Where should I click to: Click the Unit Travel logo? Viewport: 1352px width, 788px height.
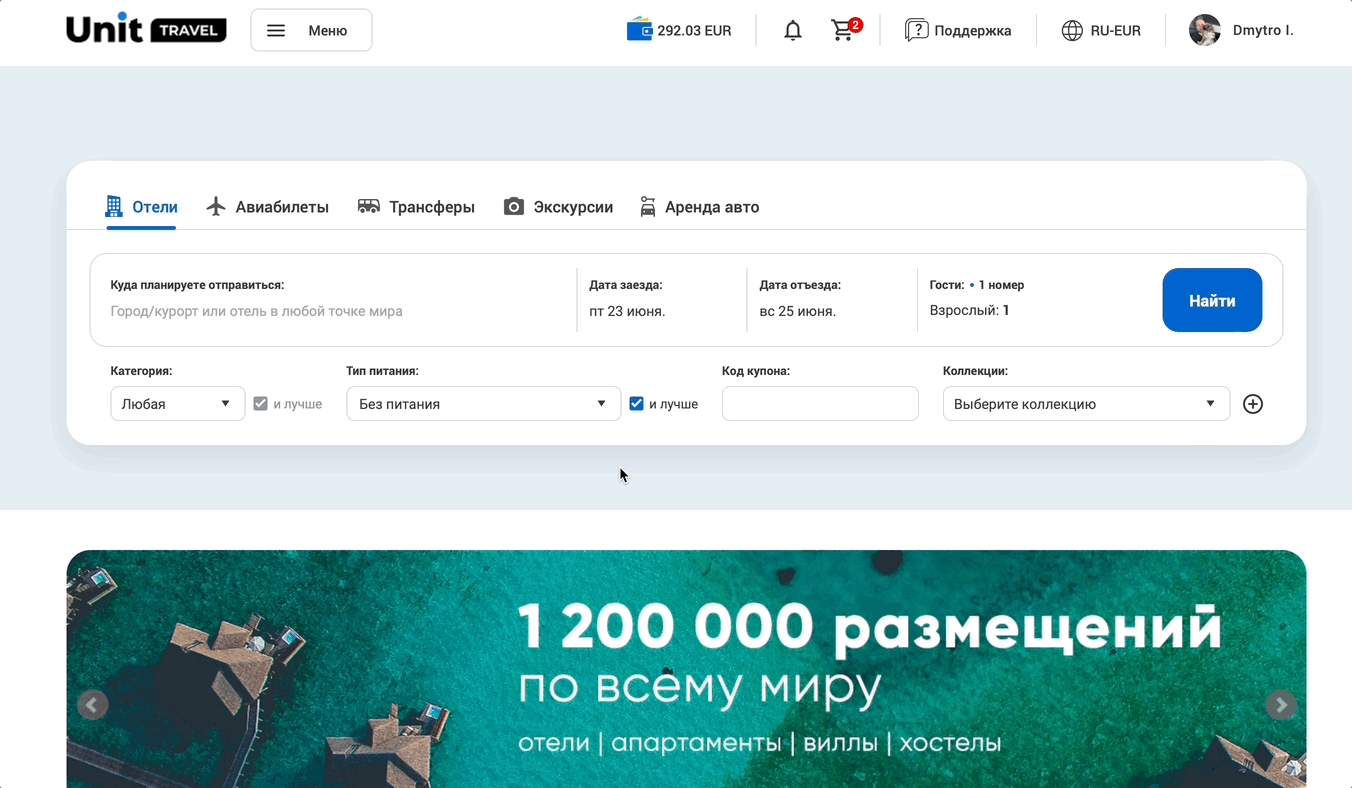(x=146, y=29)
